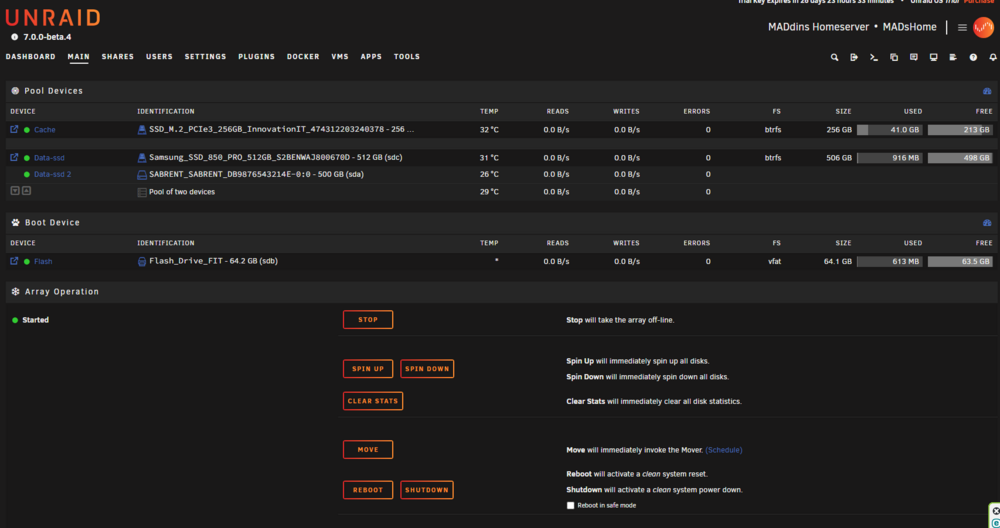Expand pool rows with the up-arrow toggle

(26, 191)
